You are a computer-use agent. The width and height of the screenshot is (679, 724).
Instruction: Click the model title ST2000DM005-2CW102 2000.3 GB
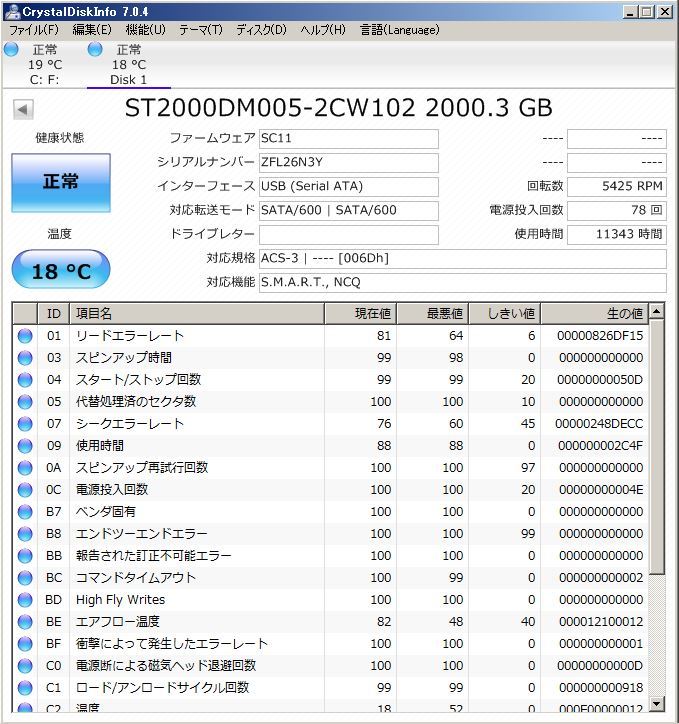coord(338,108)
